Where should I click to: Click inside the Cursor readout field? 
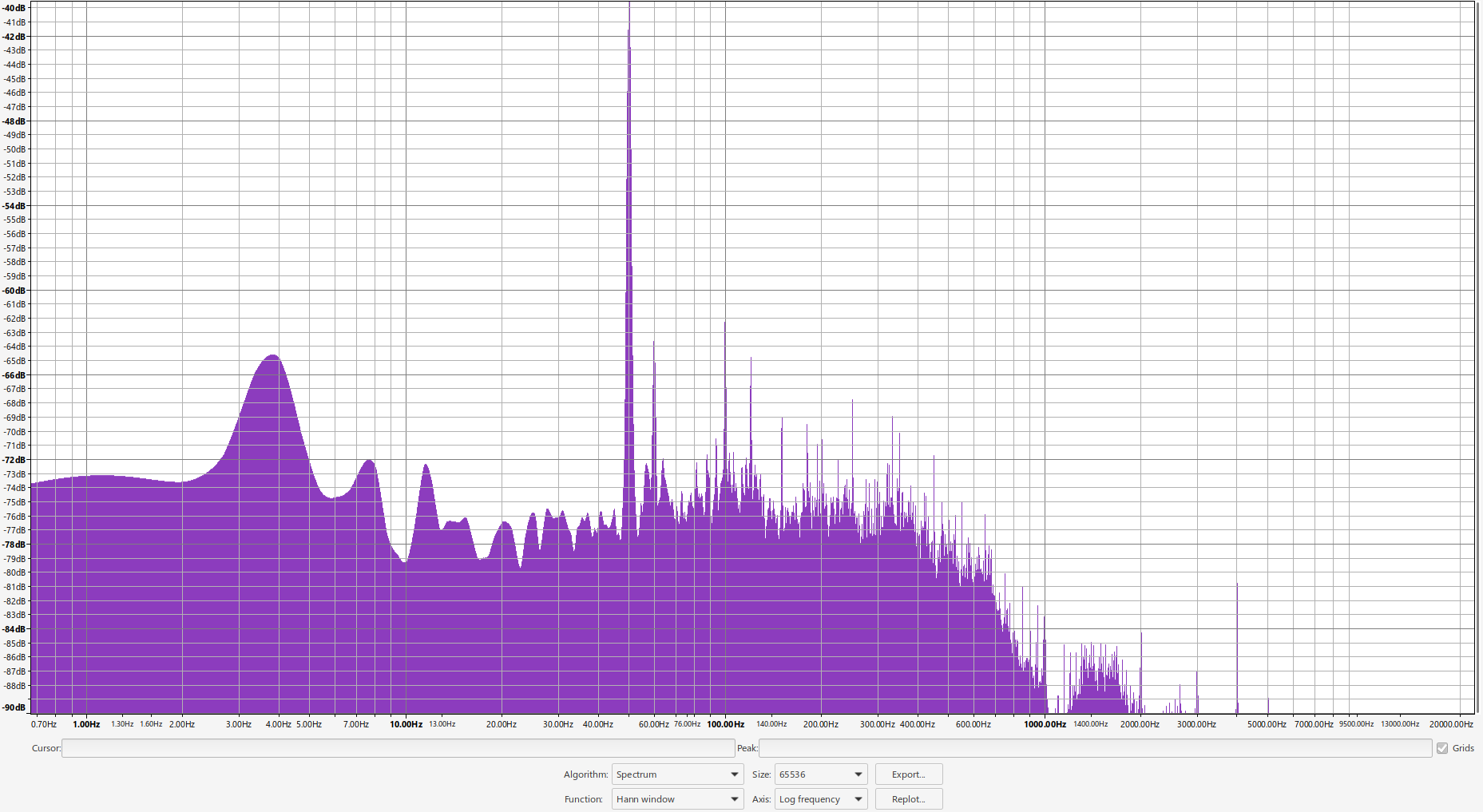point(398,748)
